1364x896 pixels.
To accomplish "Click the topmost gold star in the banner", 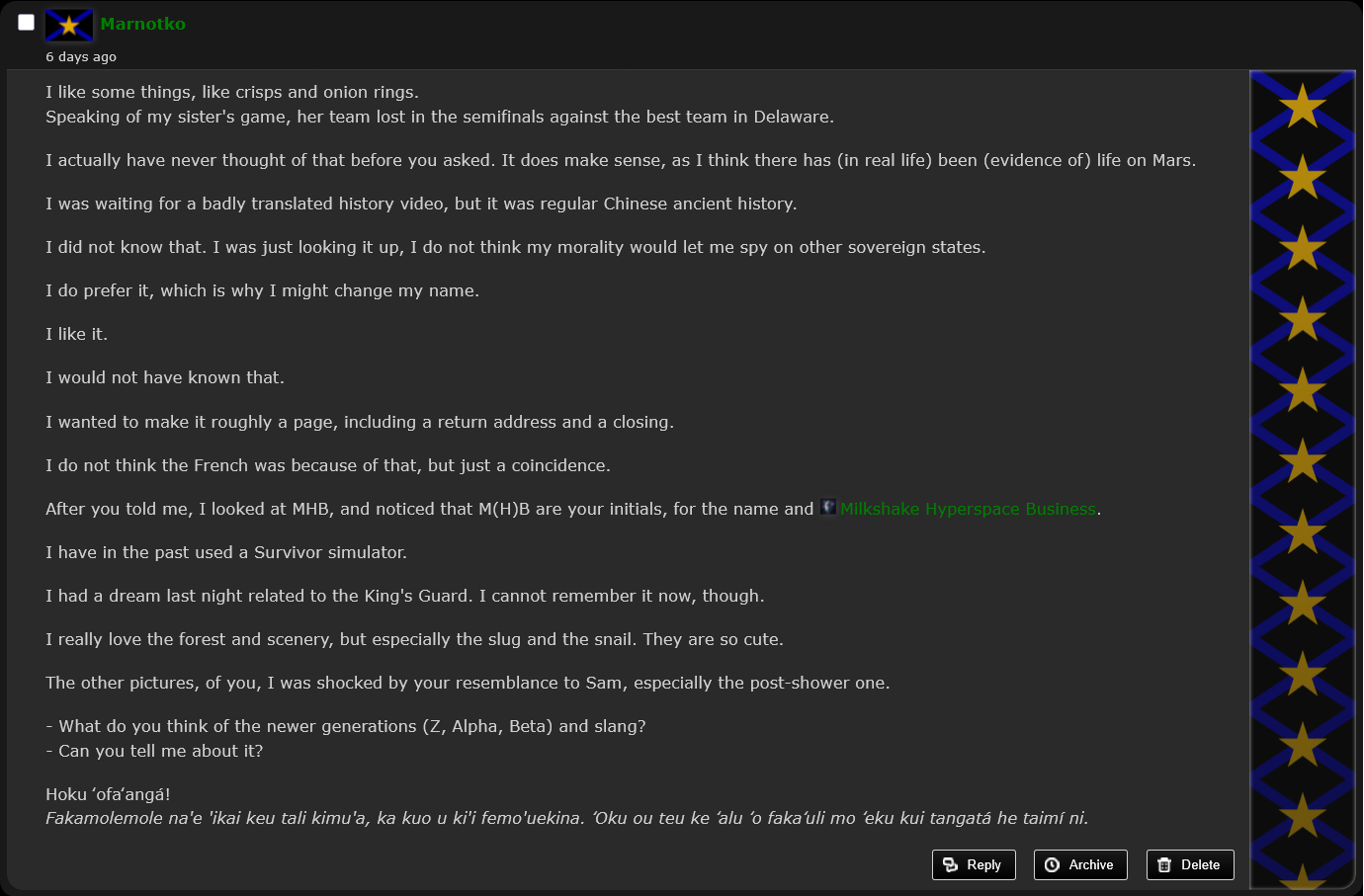I will point(1303,106).
